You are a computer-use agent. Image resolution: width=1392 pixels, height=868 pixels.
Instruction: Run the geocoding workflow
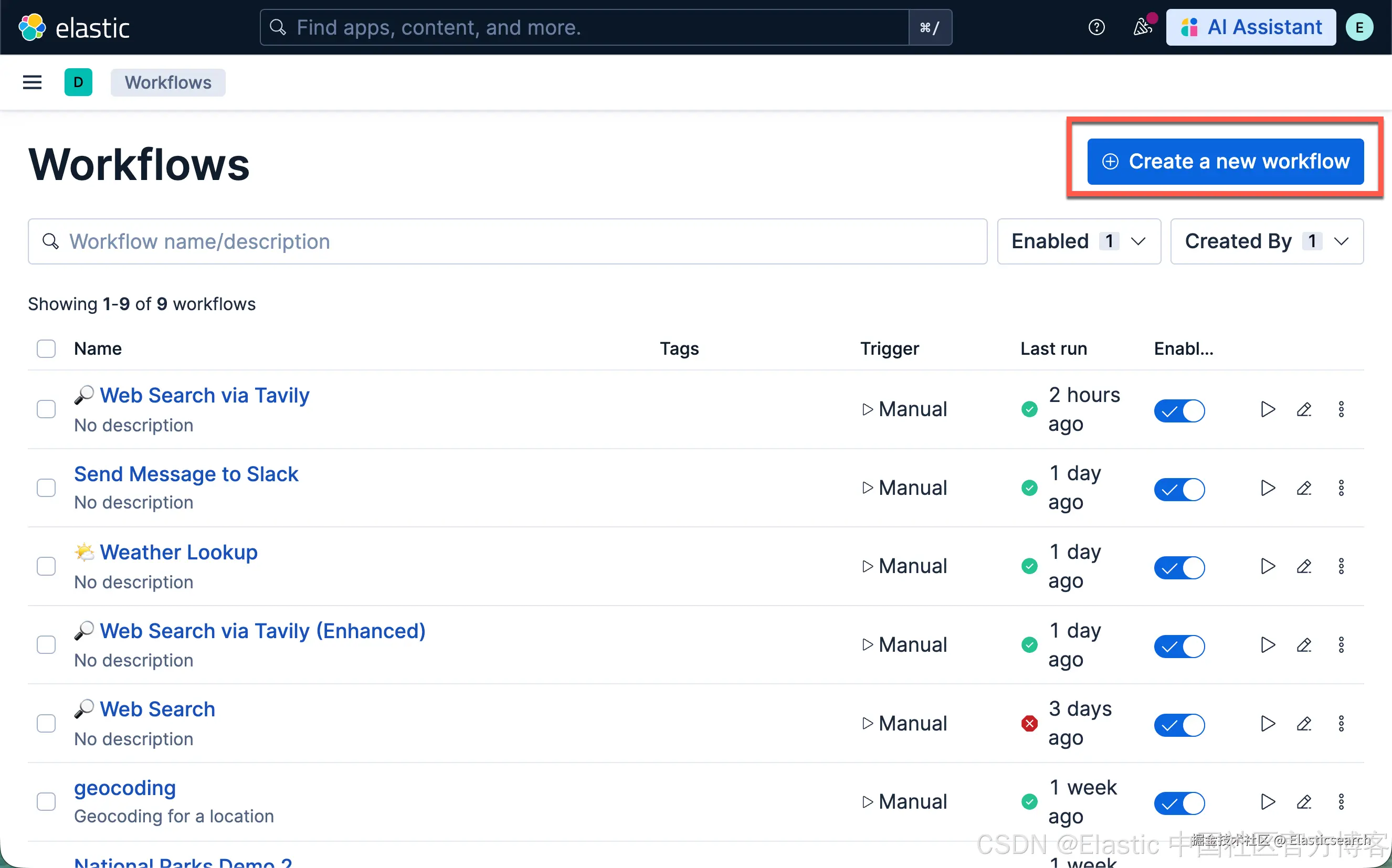1268,801
